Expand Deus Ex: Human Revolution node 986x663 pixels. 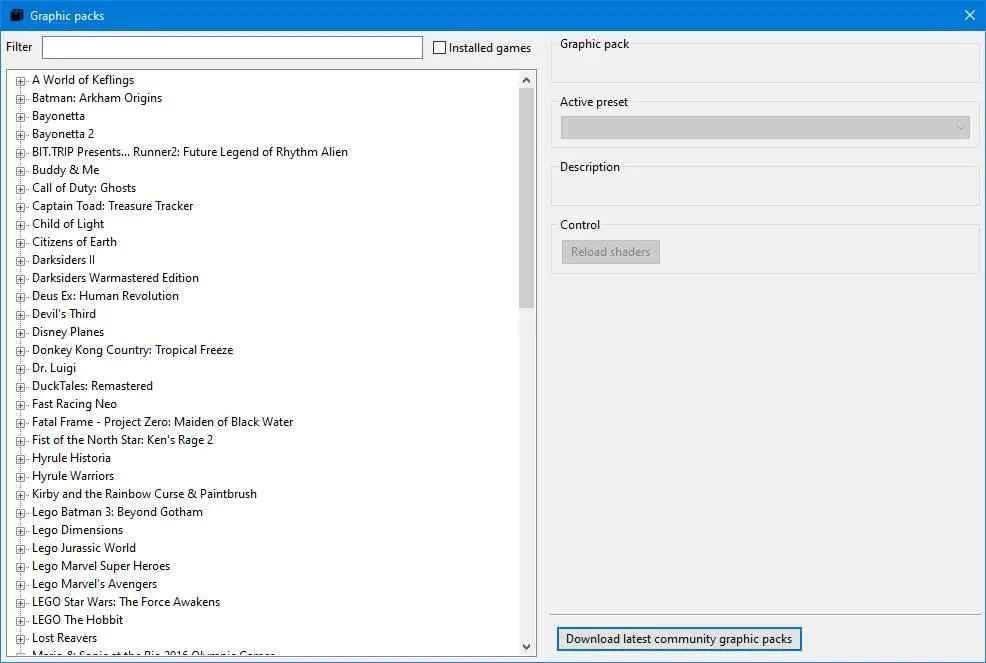click(20, 297)
